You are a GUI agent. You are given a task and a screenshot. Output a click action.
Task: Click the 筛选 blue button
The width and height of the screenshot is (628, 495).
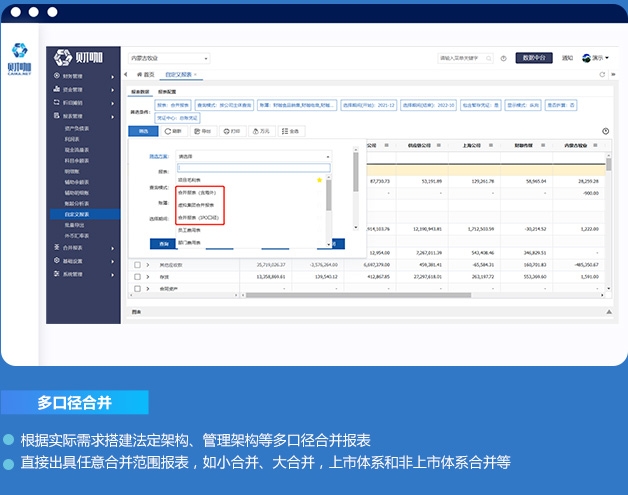[143, 131]
